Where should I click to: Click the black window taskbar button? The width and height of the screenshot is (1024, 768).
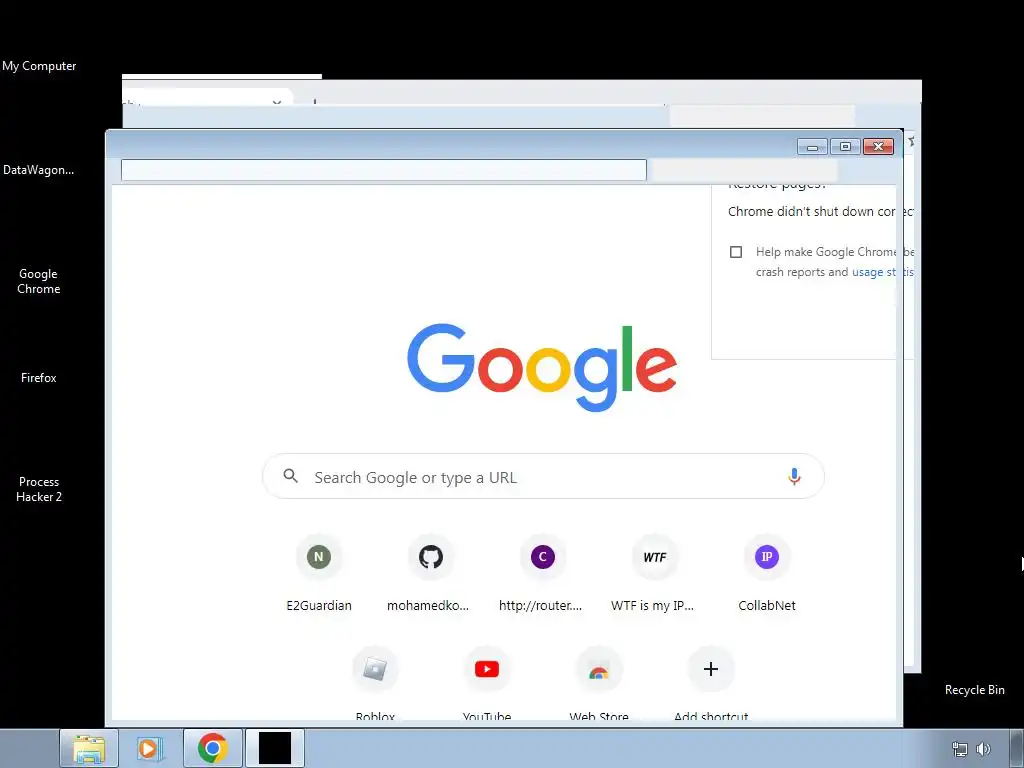coord(274,748)
